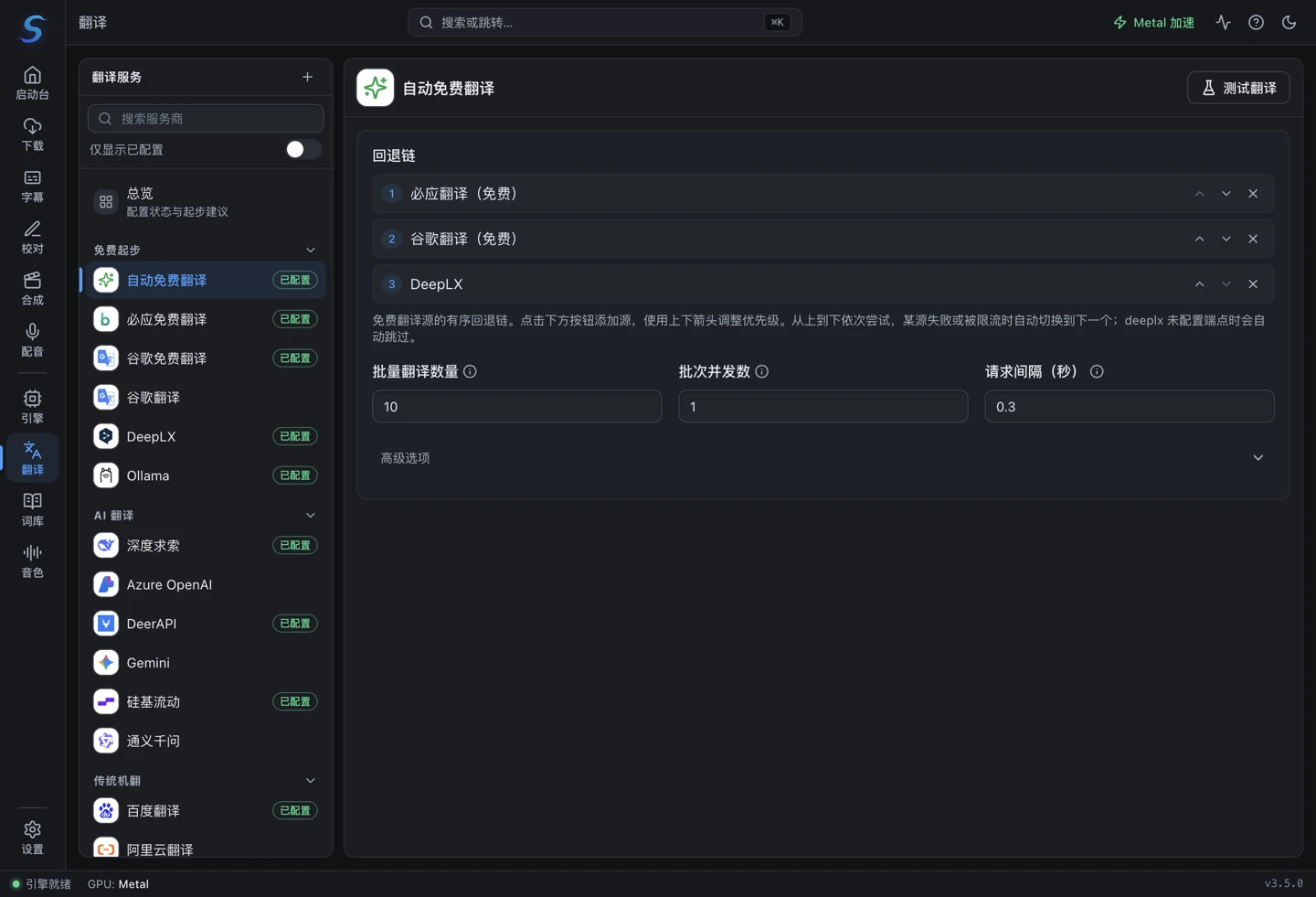This screenshot has width=1316, height=897.
Task: Open the 启动台 launcher page
Action: pos(32,83)
